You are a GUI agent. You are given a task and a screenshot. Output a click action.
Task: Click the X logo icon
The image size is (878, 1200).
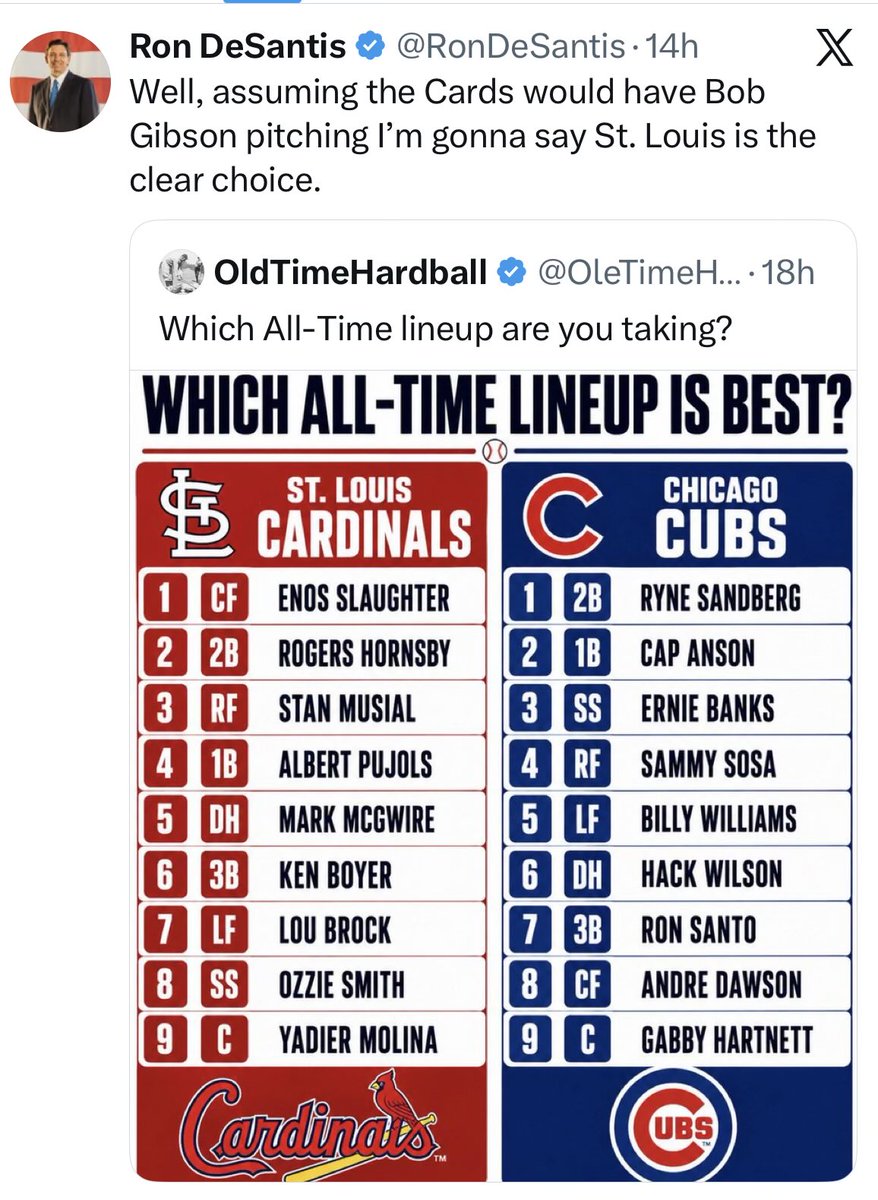tap(833, 49)
